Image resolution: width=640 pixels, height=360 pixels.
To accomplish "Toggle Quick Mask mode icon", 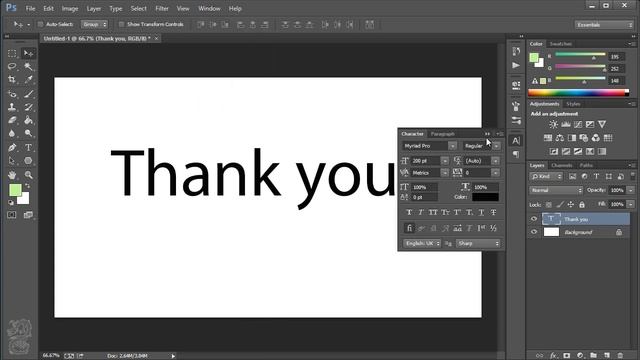I will tap(11, 215).
